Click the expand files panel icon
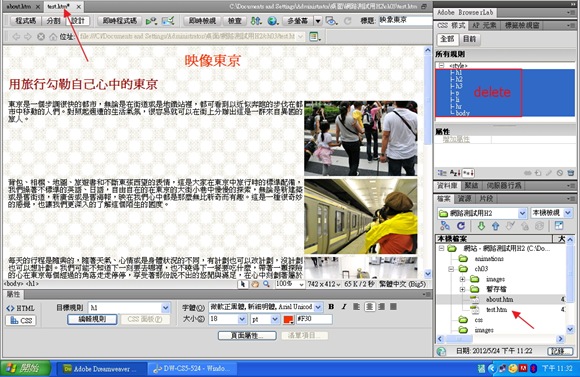 [x=559, y=225]
